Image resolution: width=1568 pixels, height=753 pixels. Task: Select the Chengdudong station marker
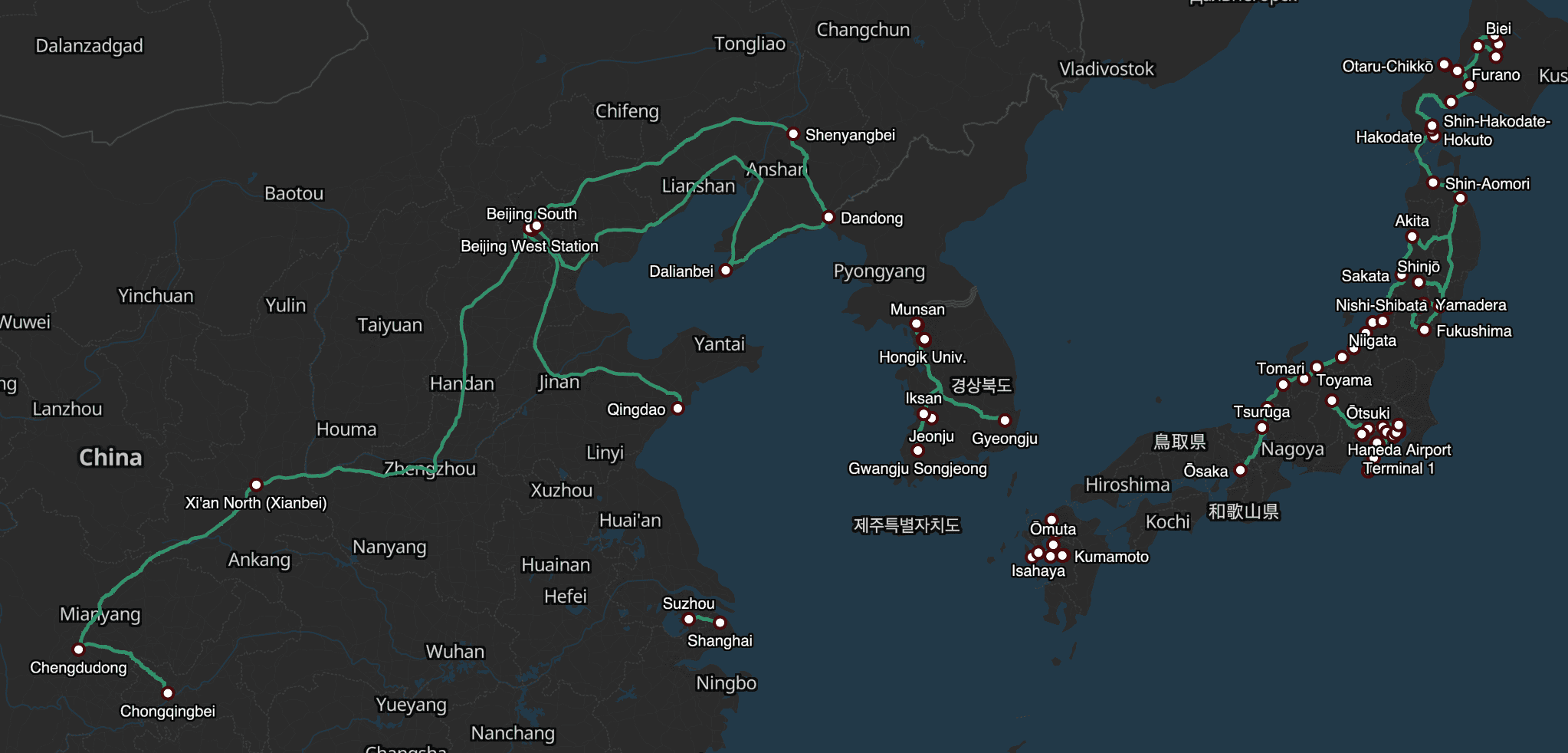tap(78, 650)
